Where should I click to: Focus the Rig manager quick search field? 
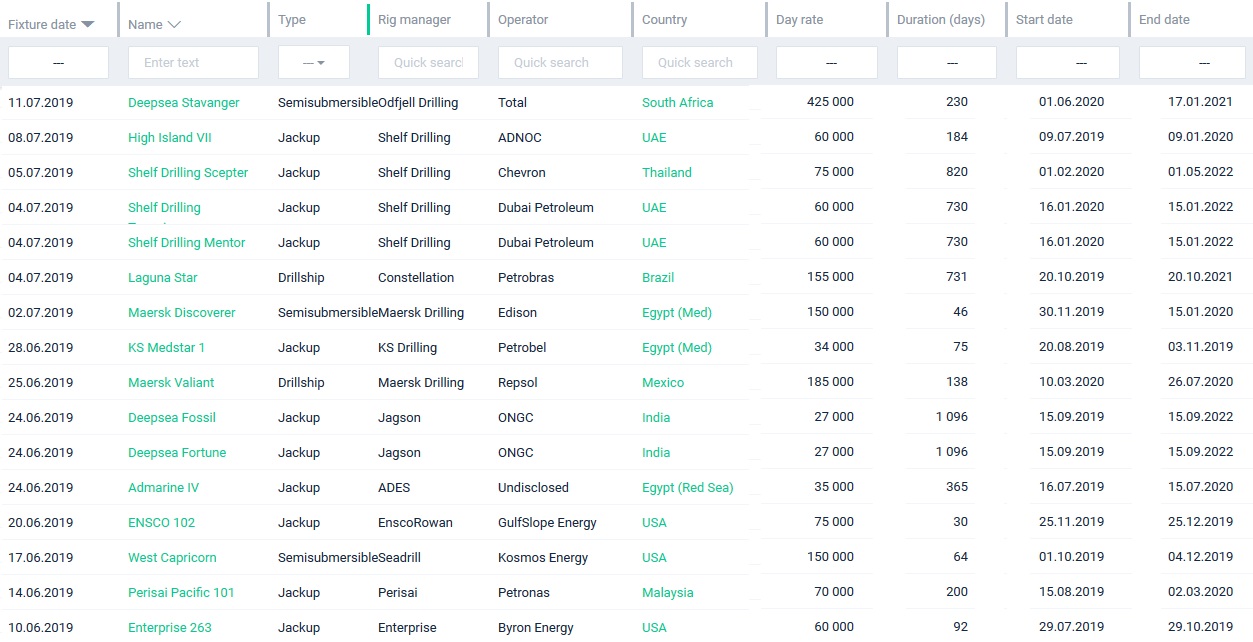tap(428, 62)
